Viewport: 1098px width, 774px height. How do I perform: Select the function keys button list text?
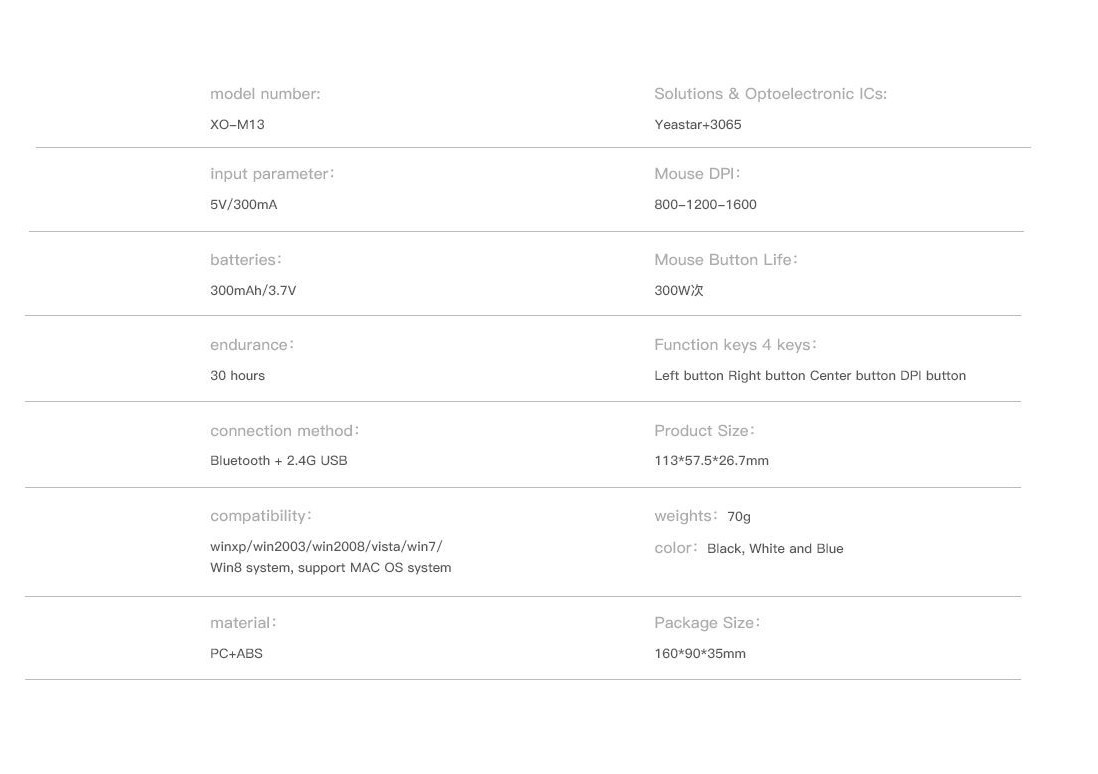[x=810, y=376]
